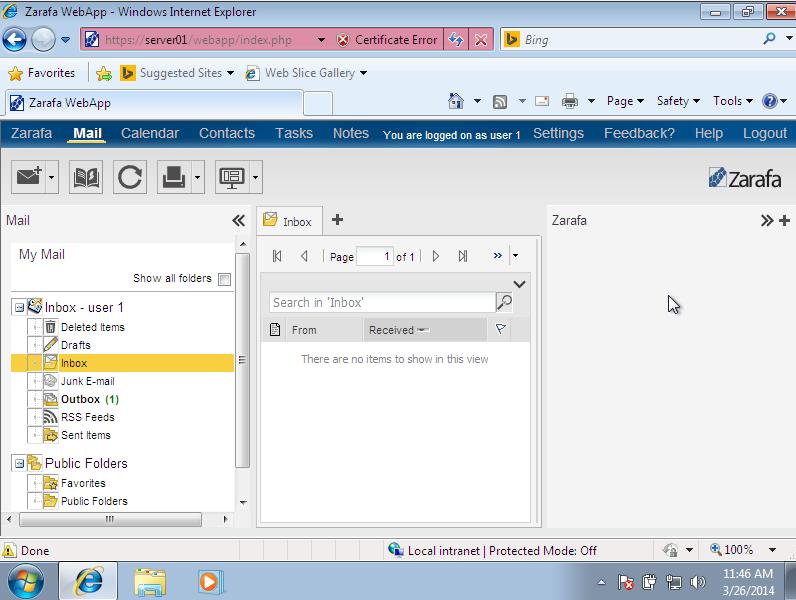Sort by the From column header

click(x=325, y=330)
